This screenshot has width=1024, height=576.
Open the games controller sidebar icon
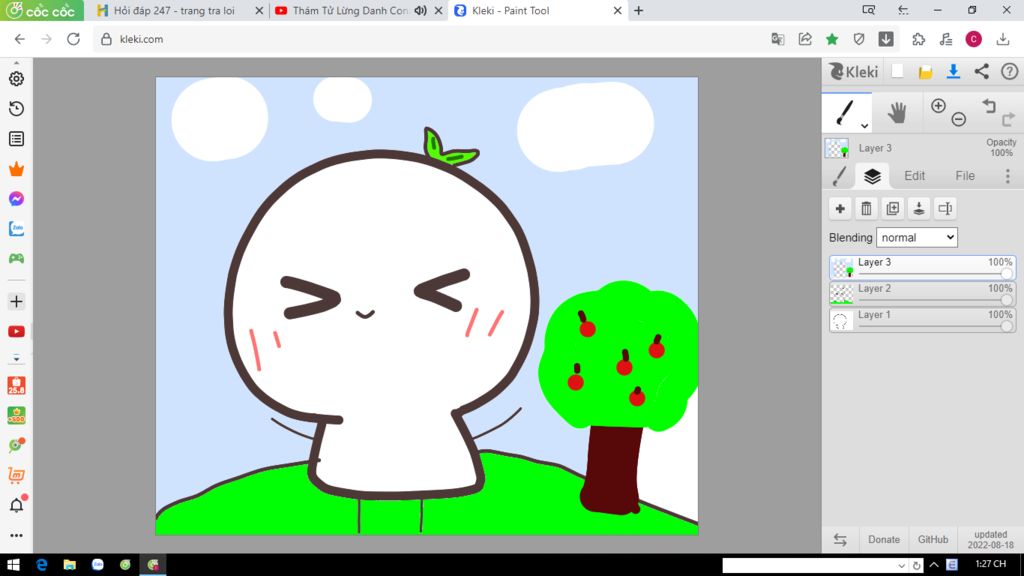coord(16,259)
